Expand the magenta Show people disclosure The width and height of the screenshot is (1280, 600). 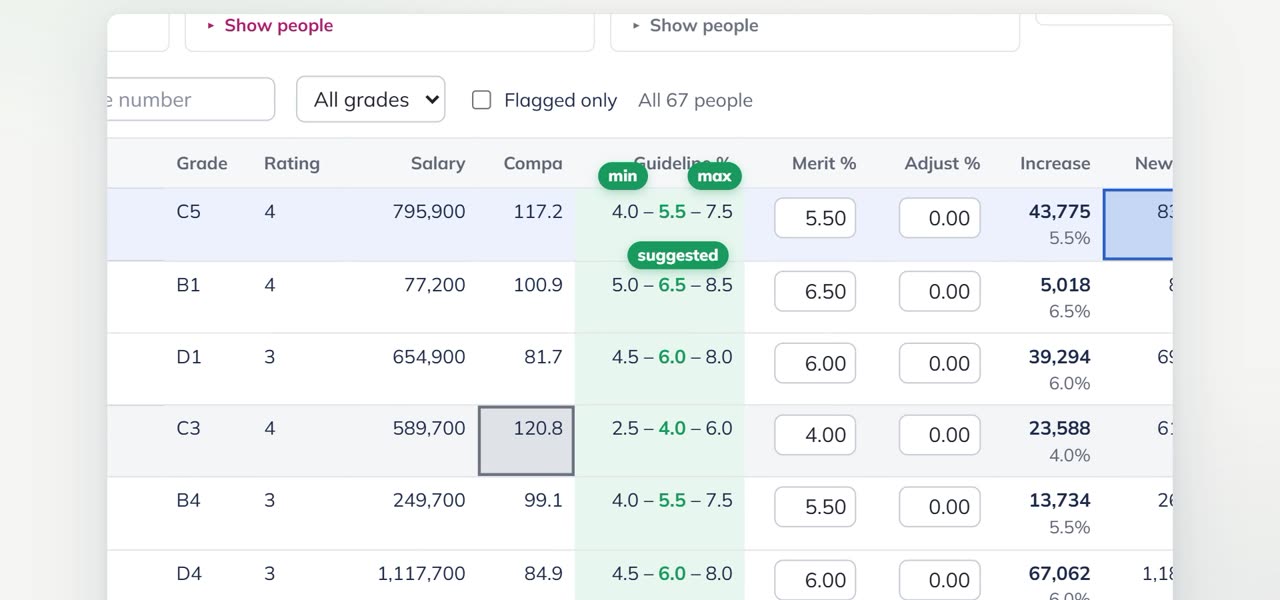pos(270,26)
